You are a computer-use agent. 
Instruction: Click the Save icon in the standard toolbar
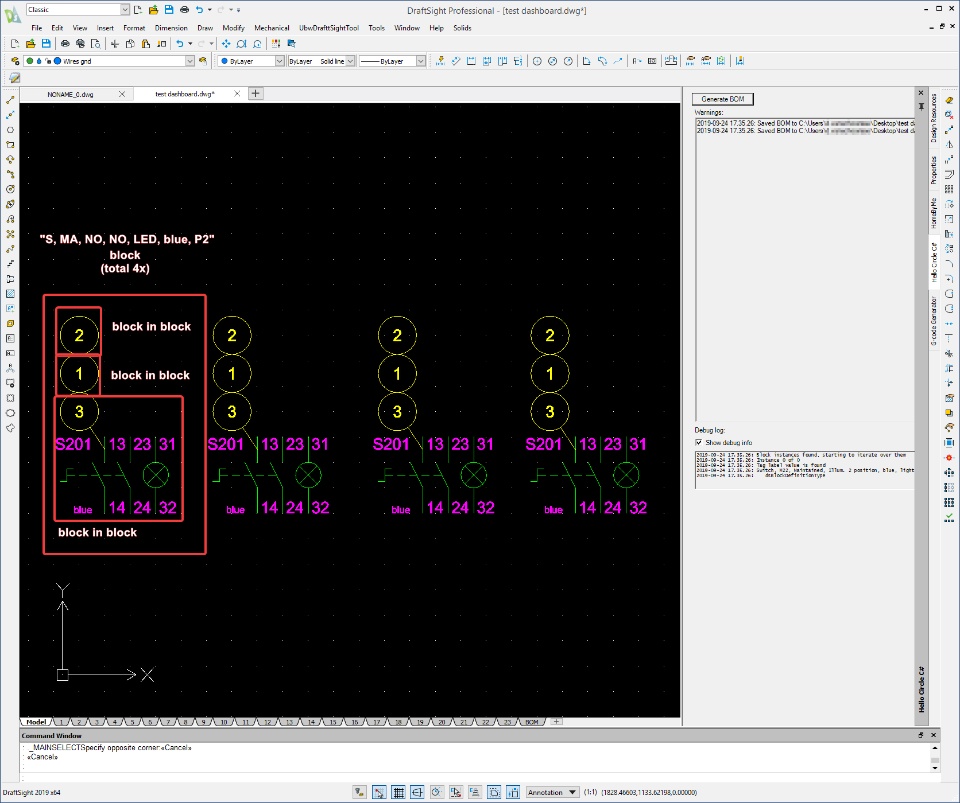point(45,44)
